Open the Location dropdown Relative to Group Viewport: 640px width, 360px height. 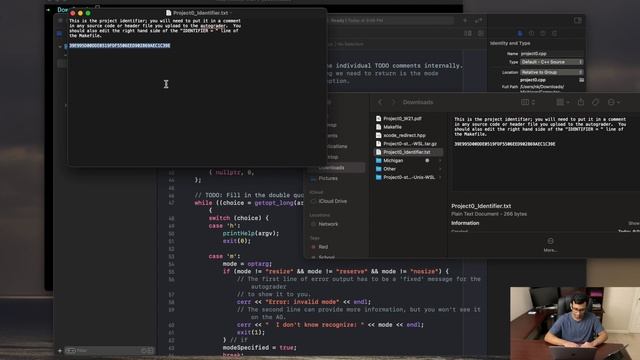click(551, 72)
